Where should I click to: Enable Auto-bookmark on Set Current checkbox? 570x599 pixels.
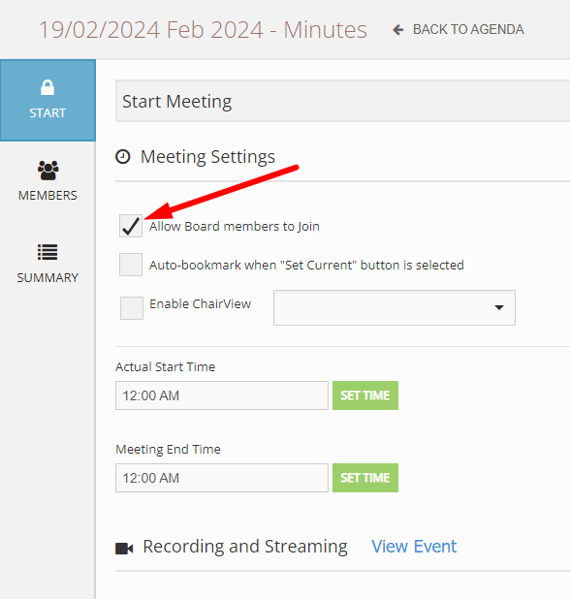tap(131, 264)
